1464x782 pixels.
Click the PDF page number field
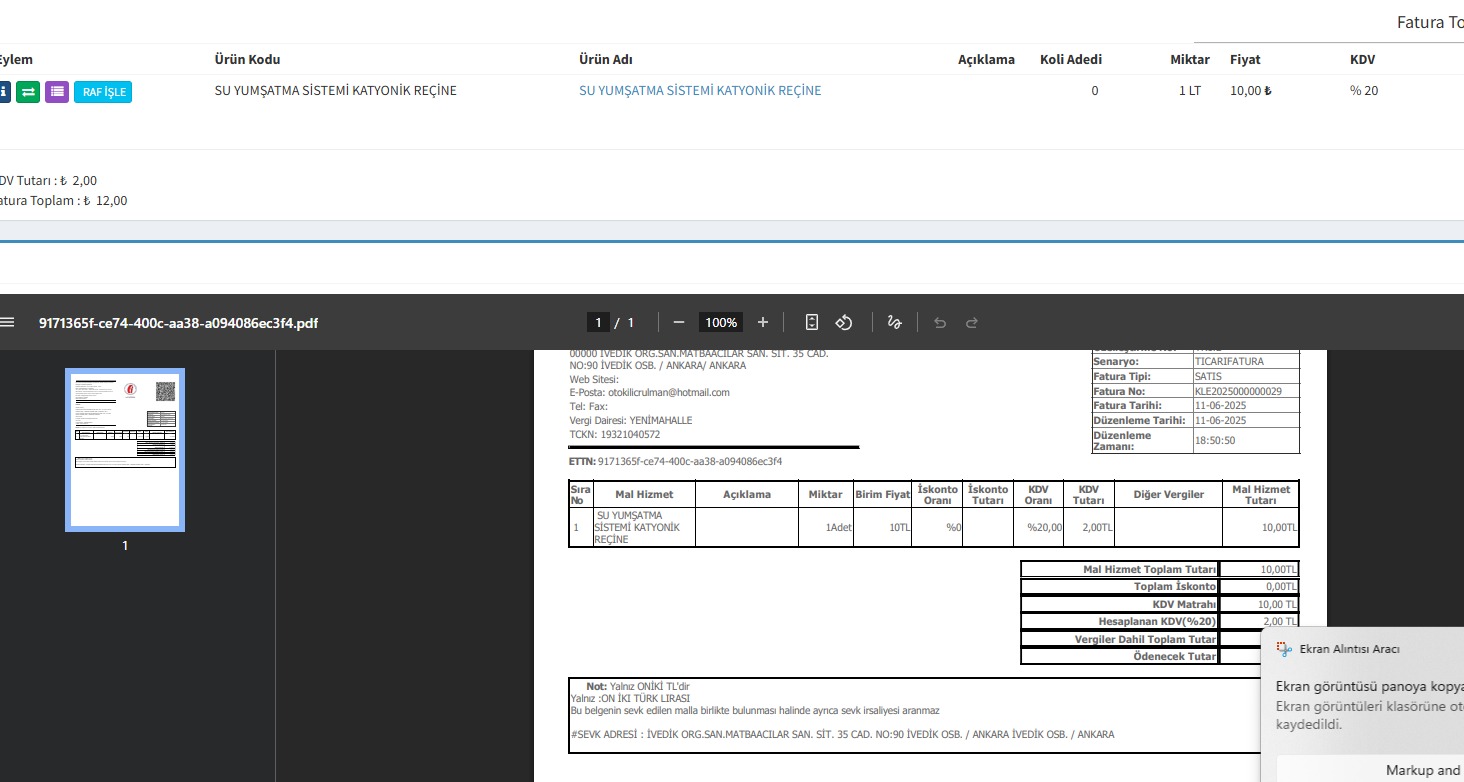pyautogui.click(x=598, y=322)
